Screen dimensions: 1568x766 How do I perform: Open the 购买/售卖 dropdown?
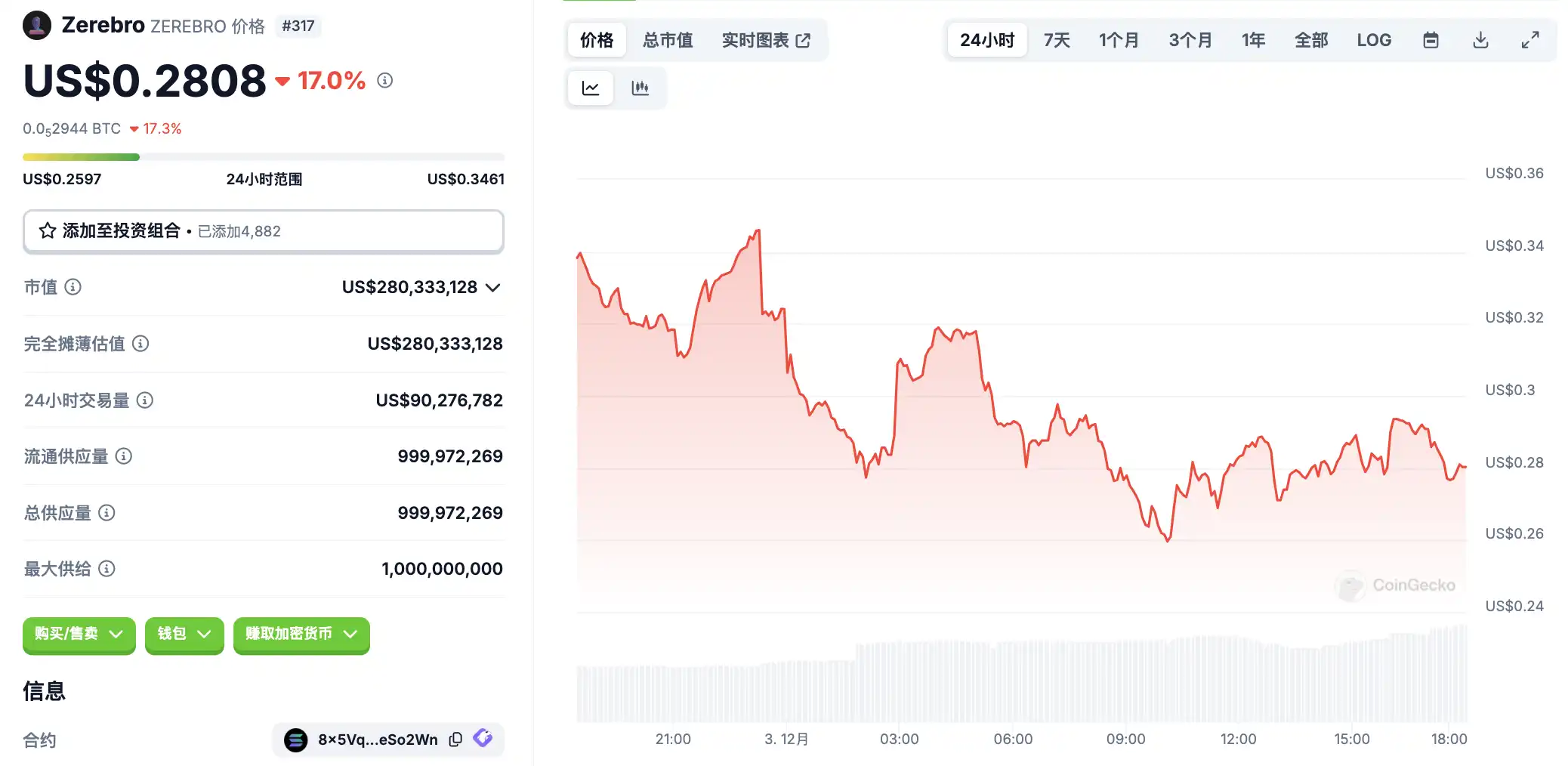click(x=79, y=634)
